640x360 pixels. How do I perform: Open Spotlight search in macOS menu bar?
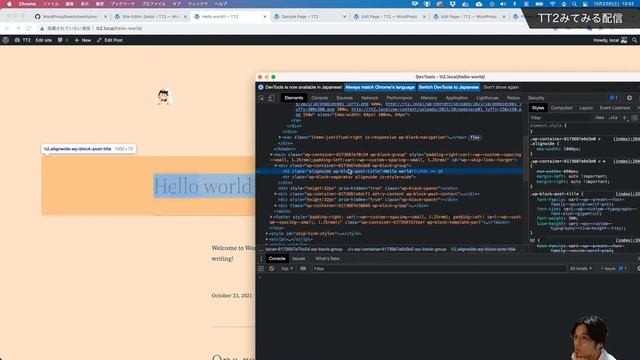574,4
